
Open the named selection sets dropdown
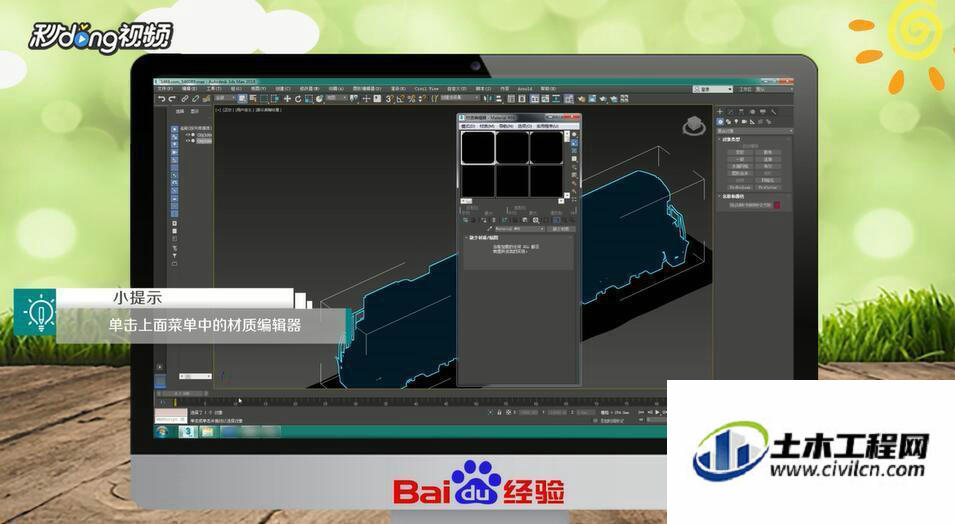(460, 98)
